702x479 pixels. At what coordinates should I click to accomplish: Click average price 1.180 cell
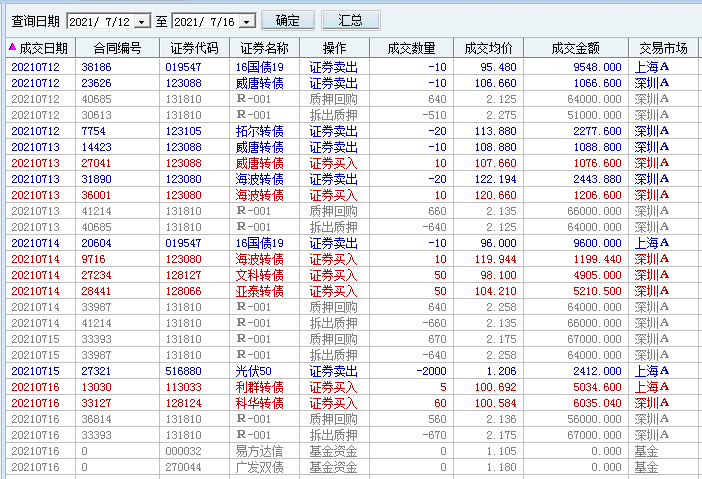pyautogui.click(x=501, y=467)
